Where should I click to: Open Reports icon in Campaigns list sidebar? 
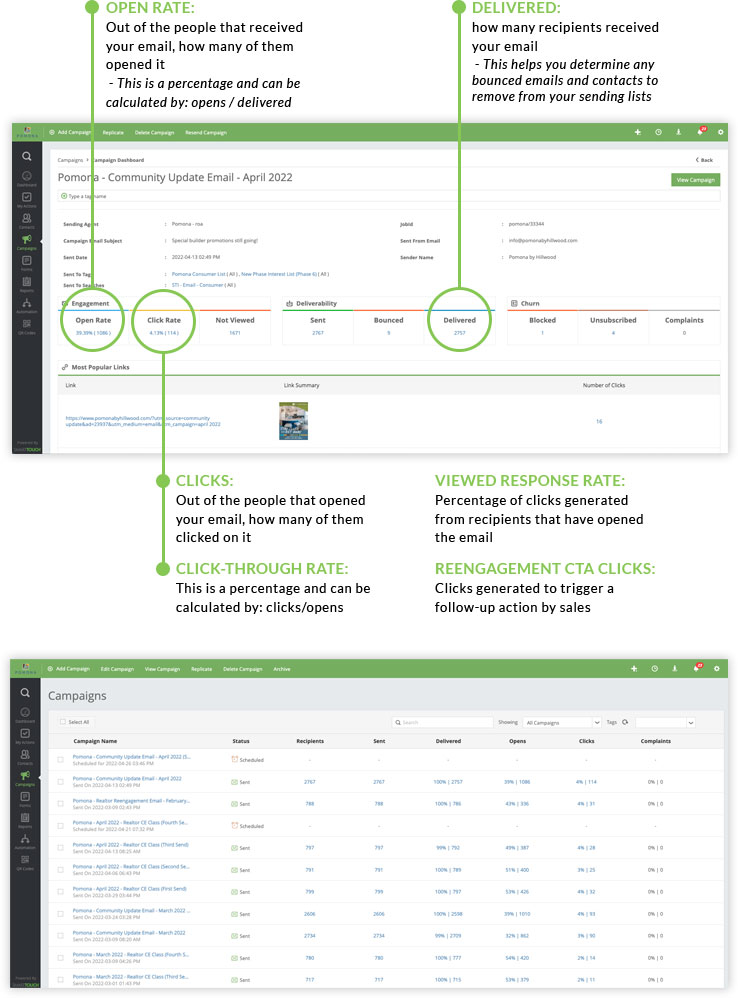click(x=25, y=817)
